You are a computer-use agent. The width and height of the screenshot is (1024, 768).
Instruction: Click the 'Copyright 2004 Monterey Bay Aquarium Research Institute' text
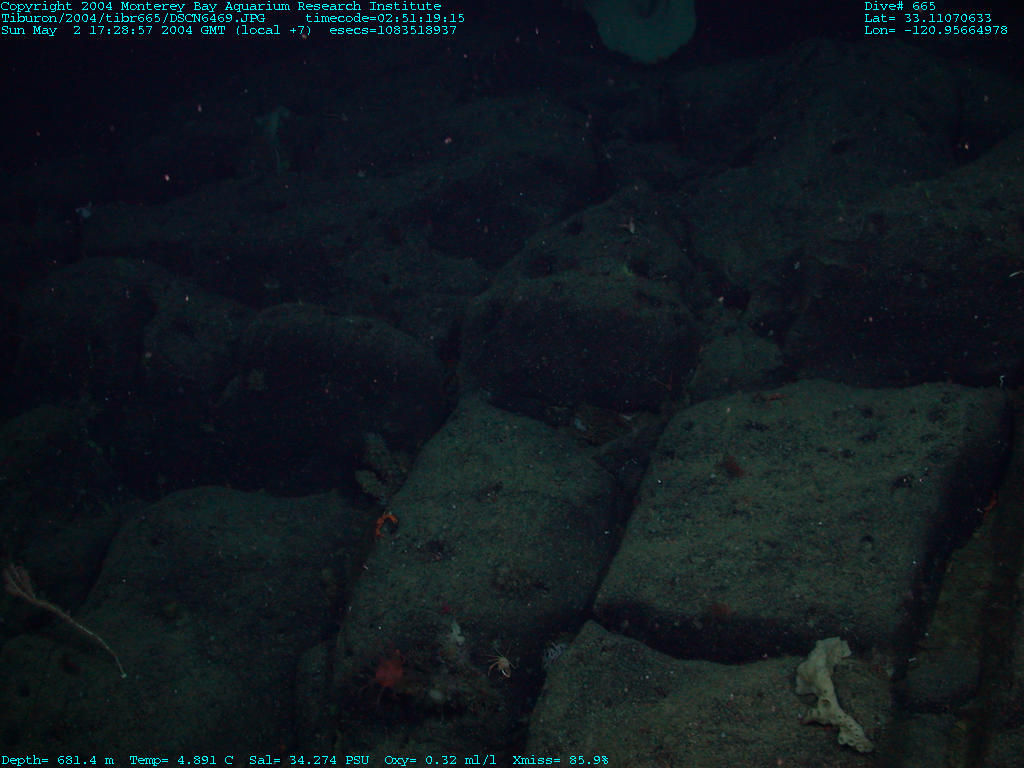pyautogui.click(x=221, y=7)
